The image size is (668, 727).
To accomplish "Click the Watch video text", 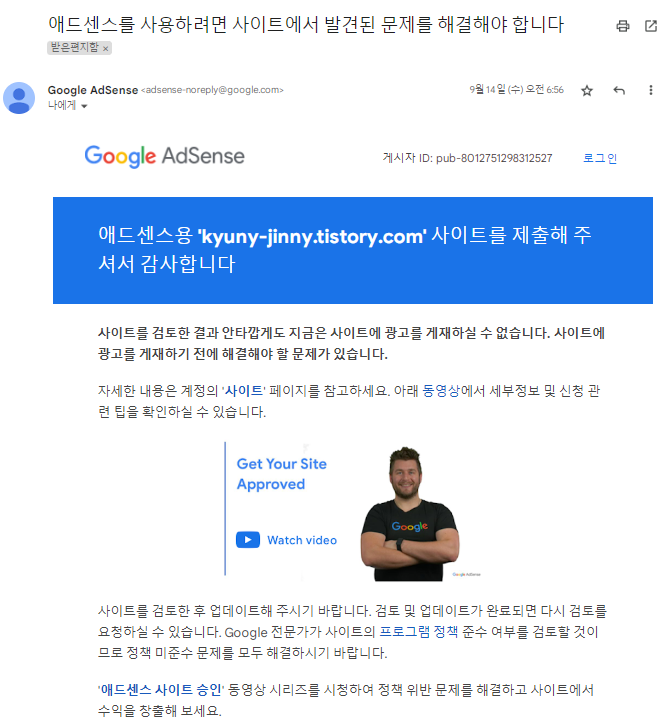I will pyautogui.click(x=302, y=540).
